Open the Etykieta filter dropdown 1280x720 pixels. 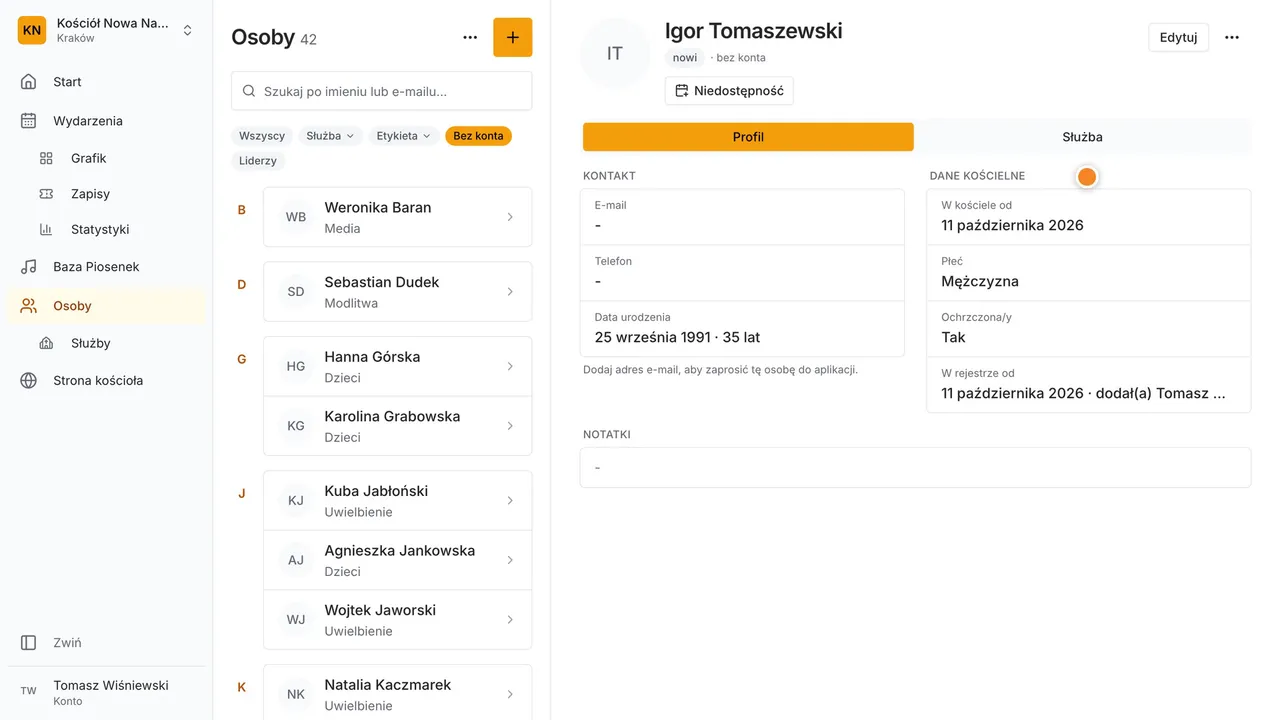pyautogui.click(x=404, y=136)
